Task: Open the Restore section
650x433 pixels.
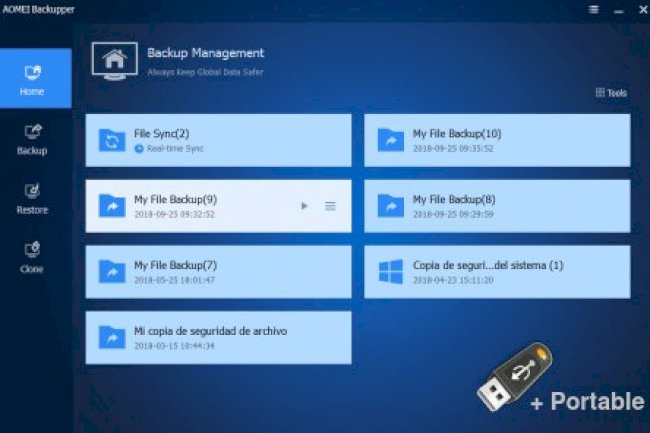Action: 32,197
